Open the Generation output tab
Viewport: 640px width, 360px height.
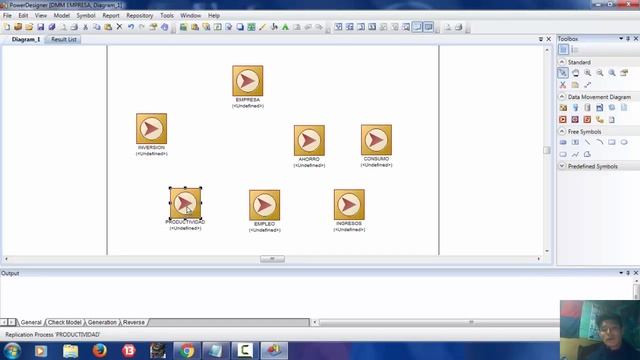(x=102, y=322)
